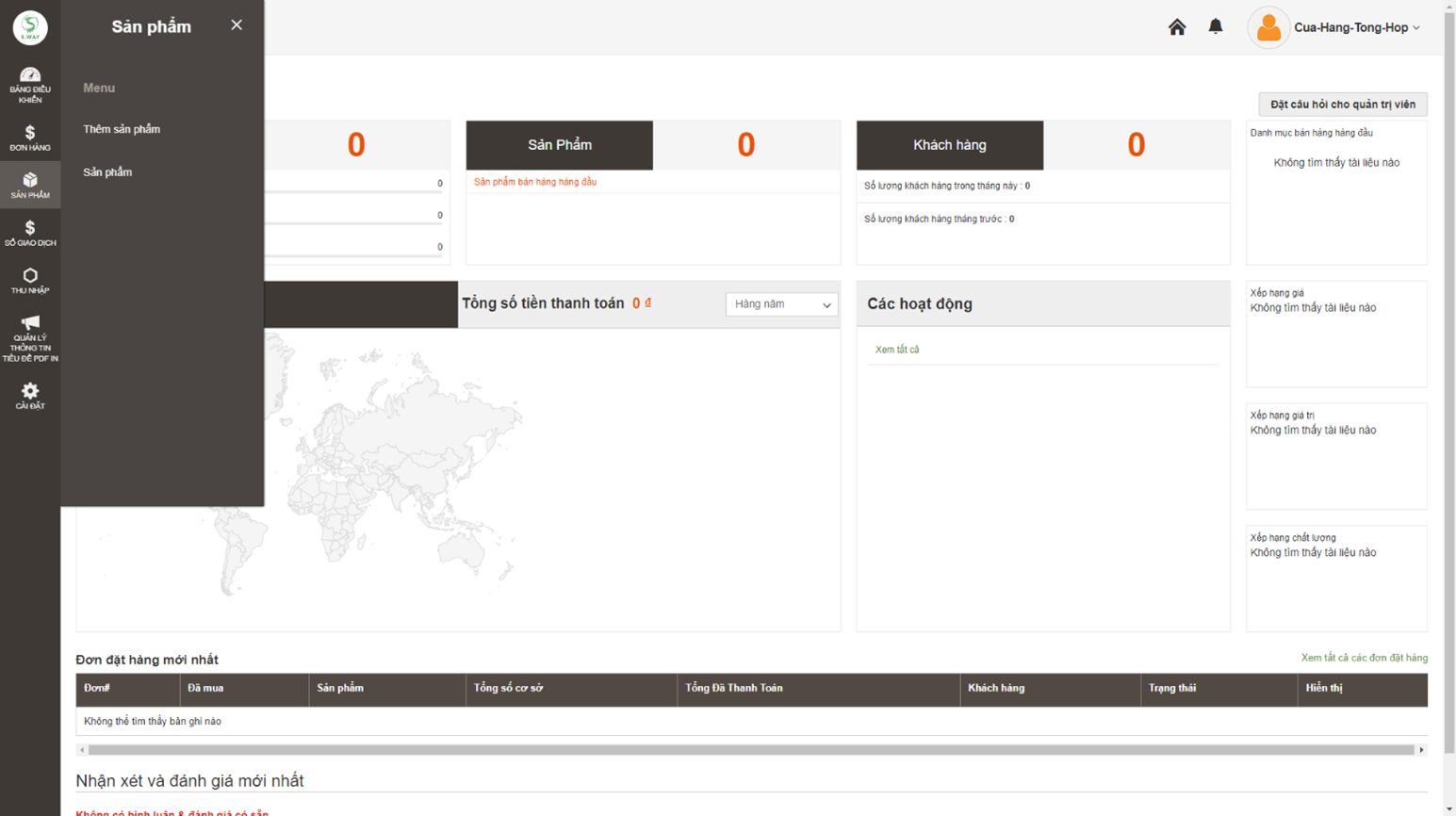Open the Hàng năm period dropdown

(x=781, y=304)
